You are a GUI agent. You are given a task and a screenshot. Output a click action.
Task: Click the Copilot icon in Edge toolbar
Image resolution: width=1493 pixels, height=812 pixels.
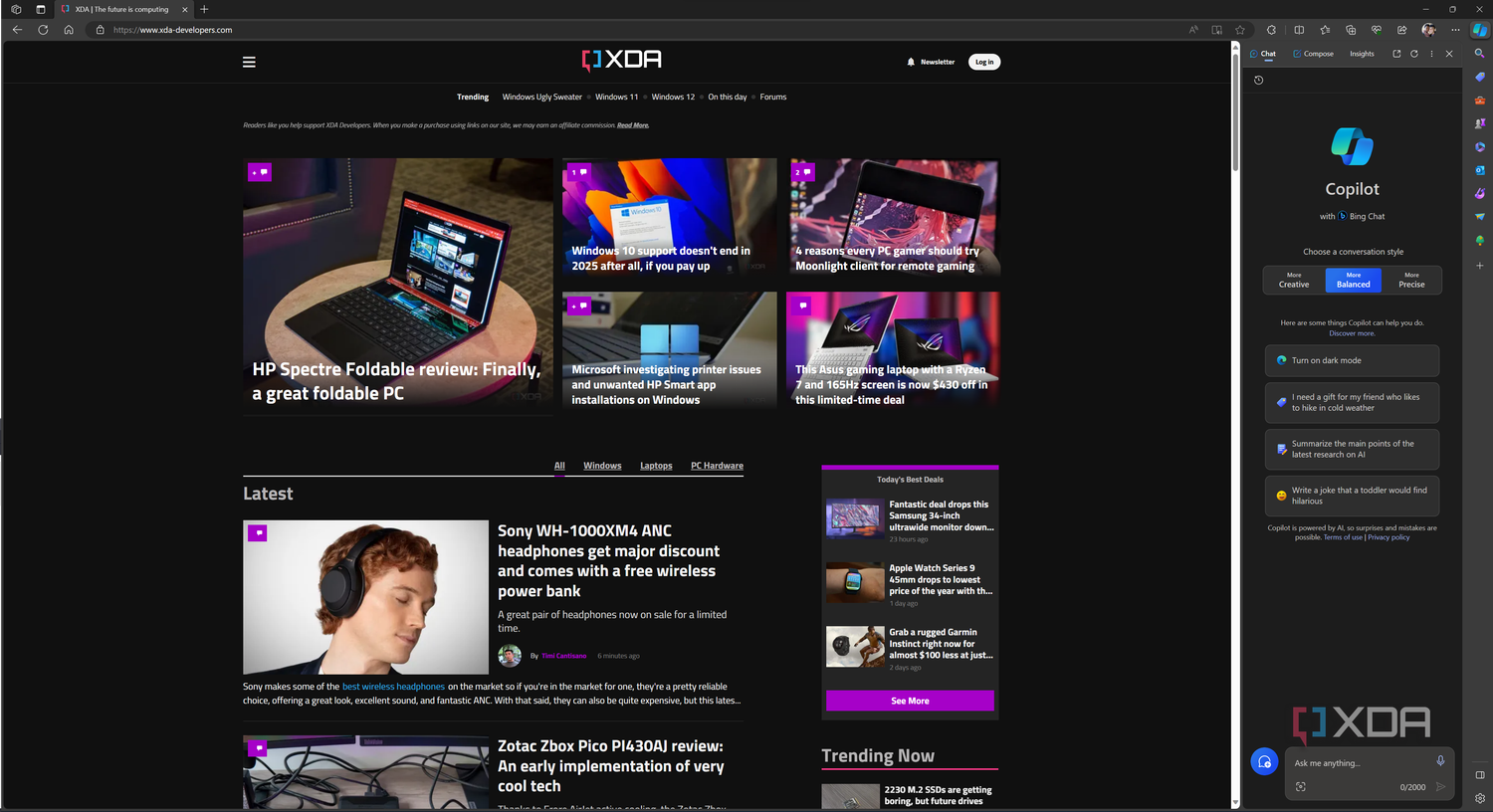1479,30
